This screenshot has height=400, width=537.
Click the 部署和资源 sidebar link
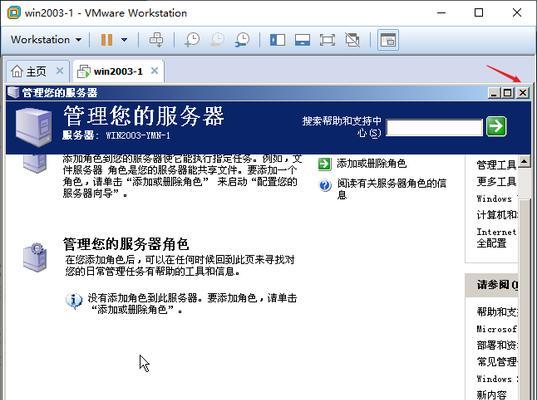coord(497,345)
